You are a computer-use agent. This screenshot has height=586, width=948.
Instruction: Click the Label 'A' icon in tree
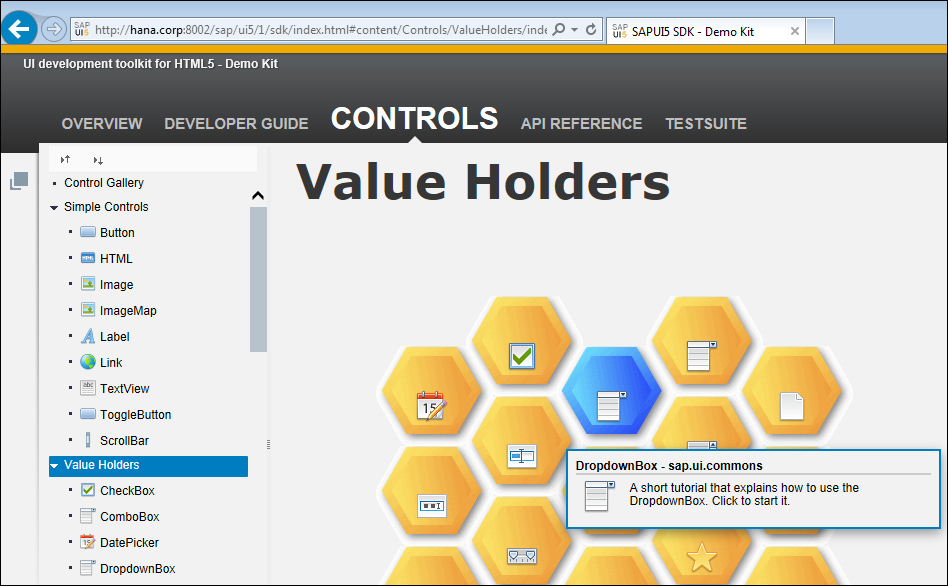point(88,336)
